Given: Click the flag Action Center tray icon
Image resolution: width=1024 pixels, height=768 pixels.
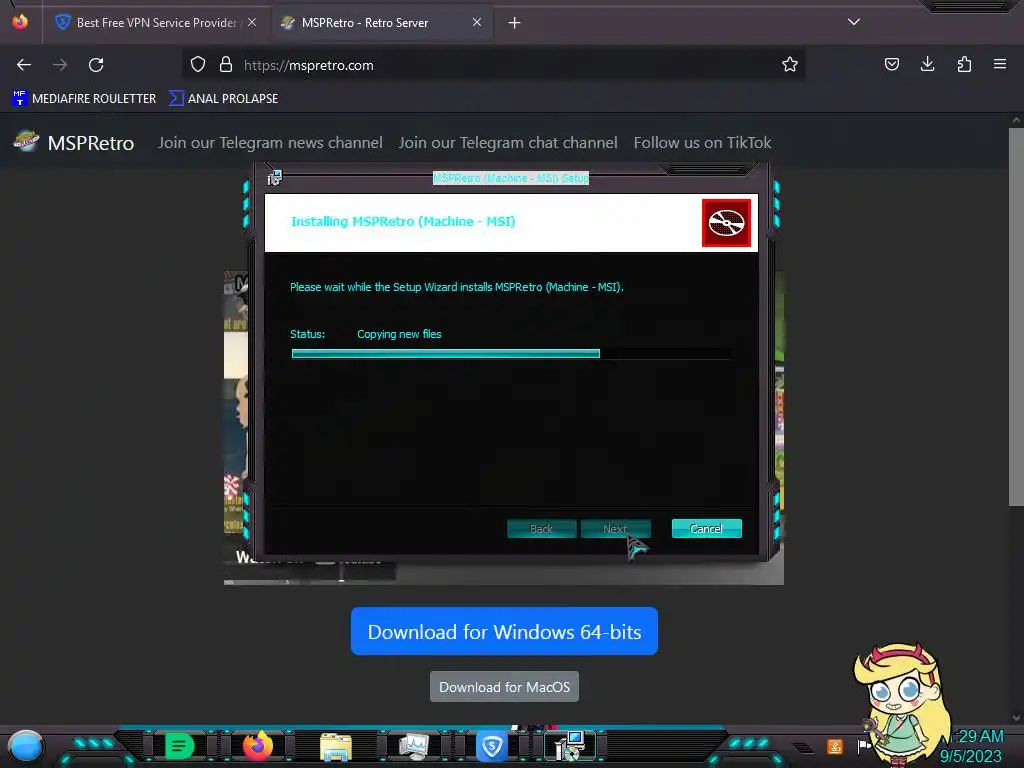Looking at the screenshot, I should [864, 746].
